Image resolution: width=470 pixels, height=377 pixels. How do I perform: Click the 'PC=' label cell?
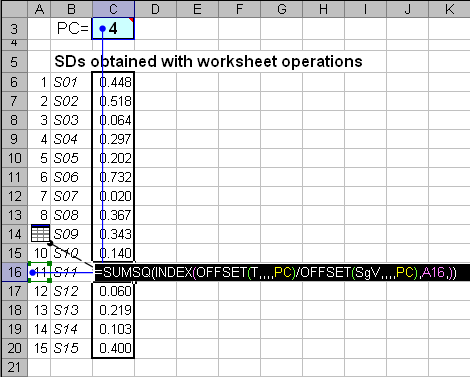[71, 29]
